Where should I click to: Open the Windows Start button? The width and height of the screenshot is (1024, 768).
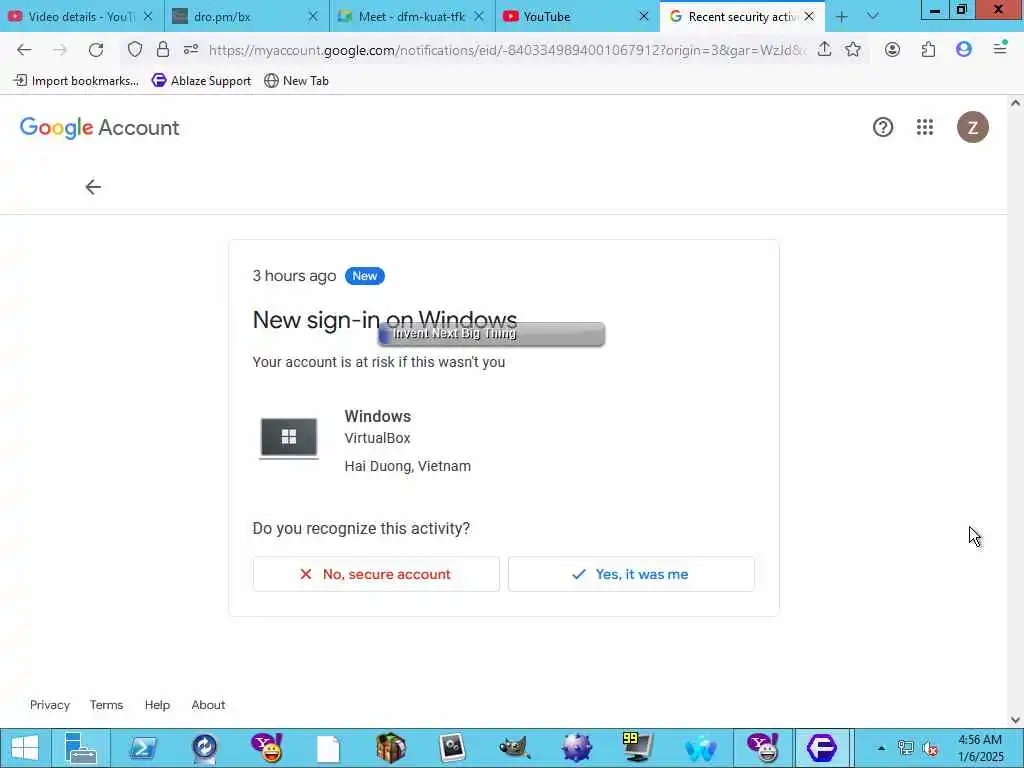(25, 748)
